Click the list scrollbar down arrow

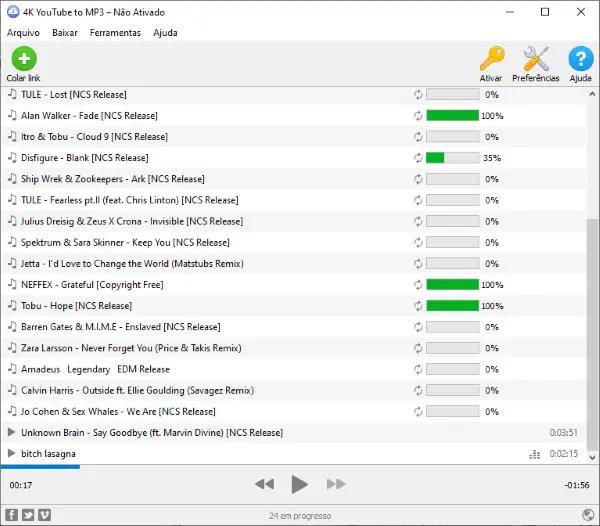tap(592, 457)
